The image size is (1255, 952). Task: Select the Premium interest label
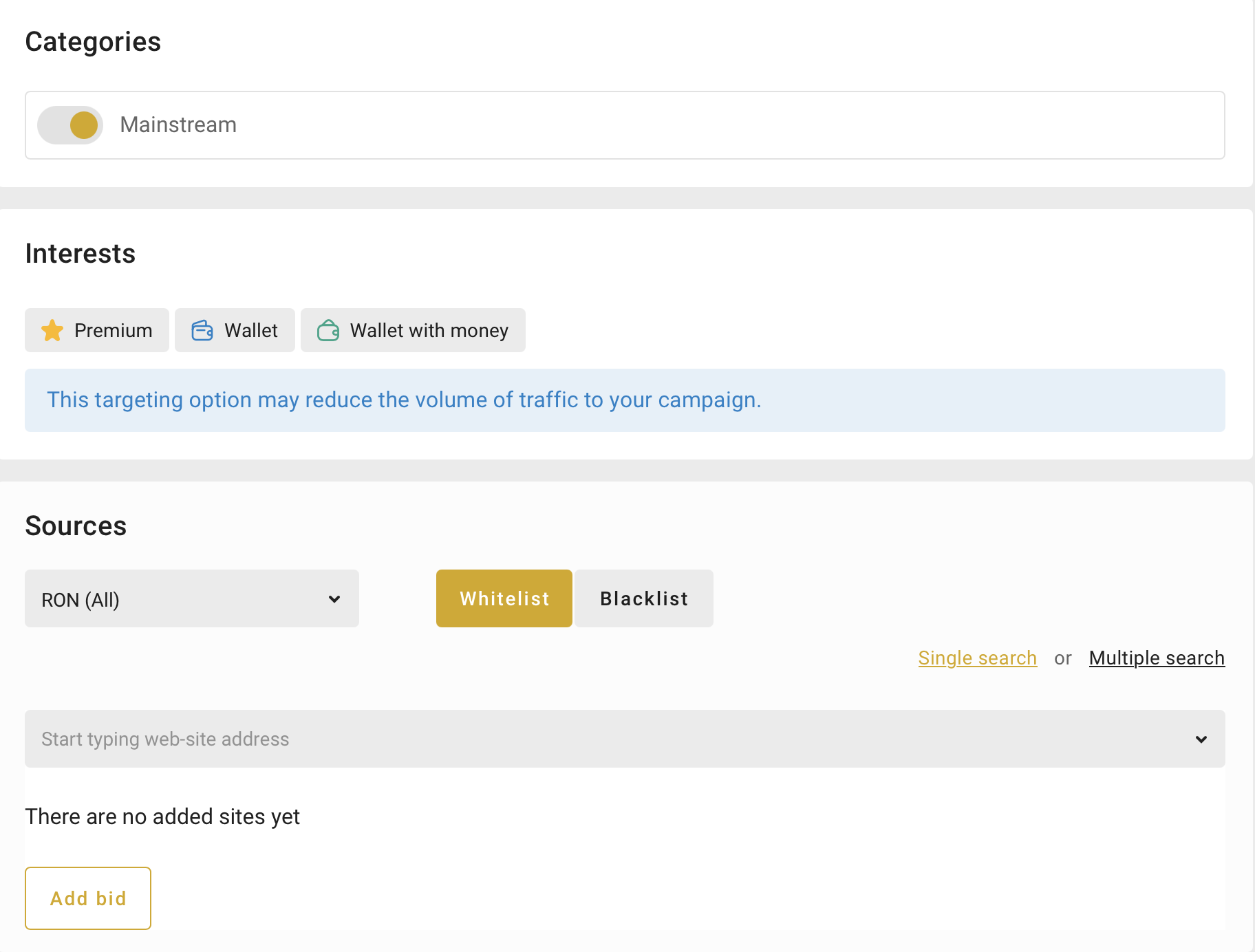(x=113, y=331)
